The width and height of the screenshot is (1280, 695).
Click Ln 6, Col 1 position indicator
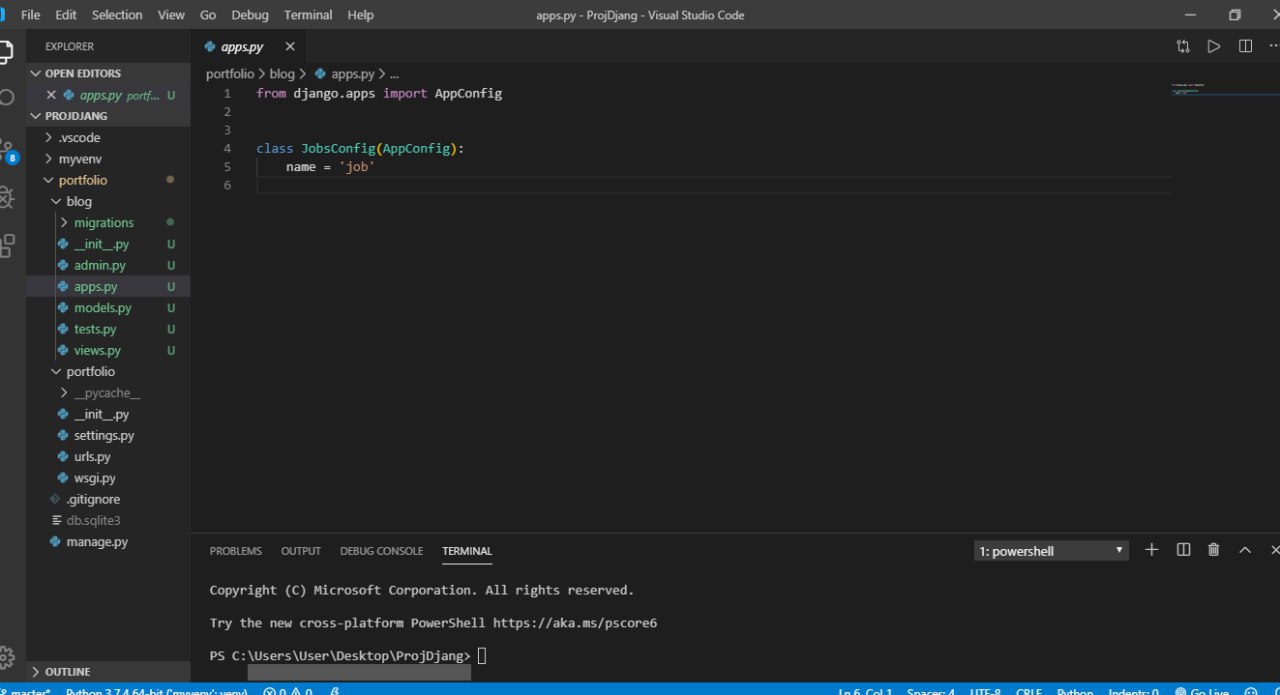[x=866, y=690]
